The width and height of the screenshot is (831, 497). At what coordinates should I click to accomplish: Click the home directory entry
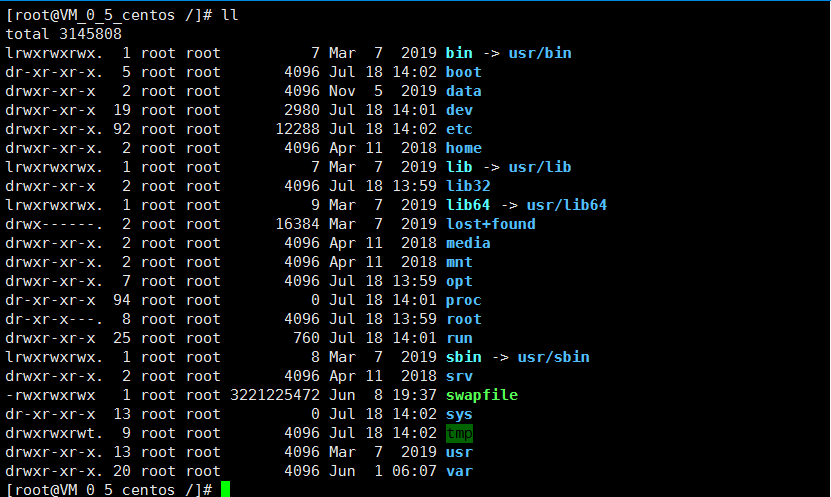(x=464, y=148)
